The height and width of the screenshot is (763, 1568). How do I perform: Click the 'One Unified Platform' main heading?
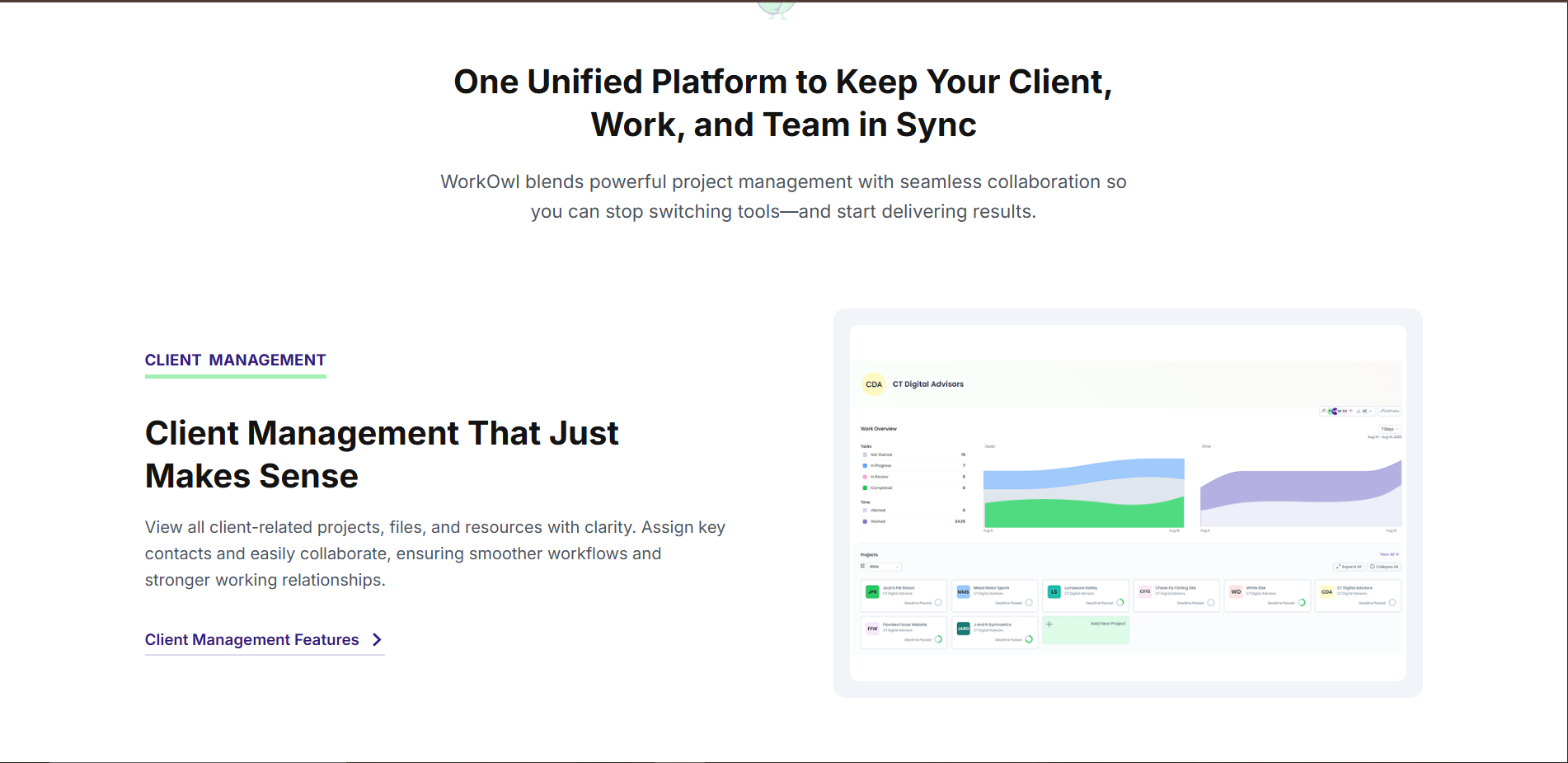point(783,103)
